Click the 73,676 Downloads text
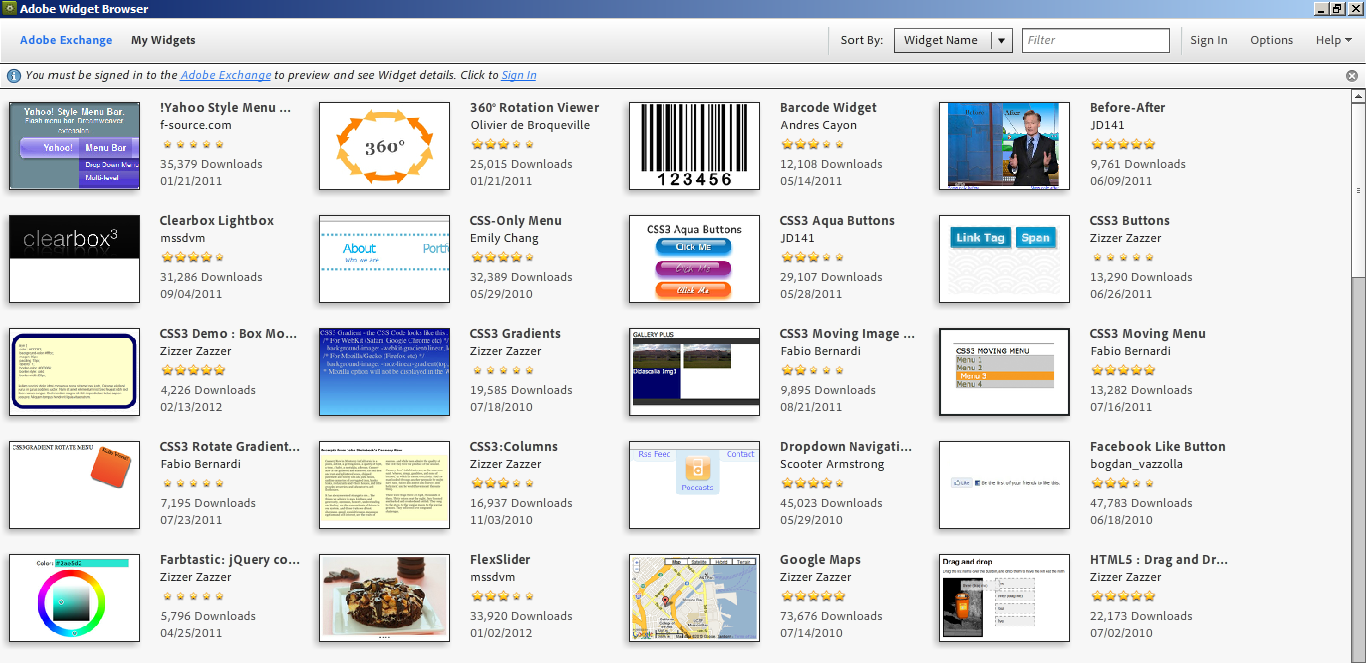Image resolution: width=1366 pixels, height=663 pixels. pos(831,617)
